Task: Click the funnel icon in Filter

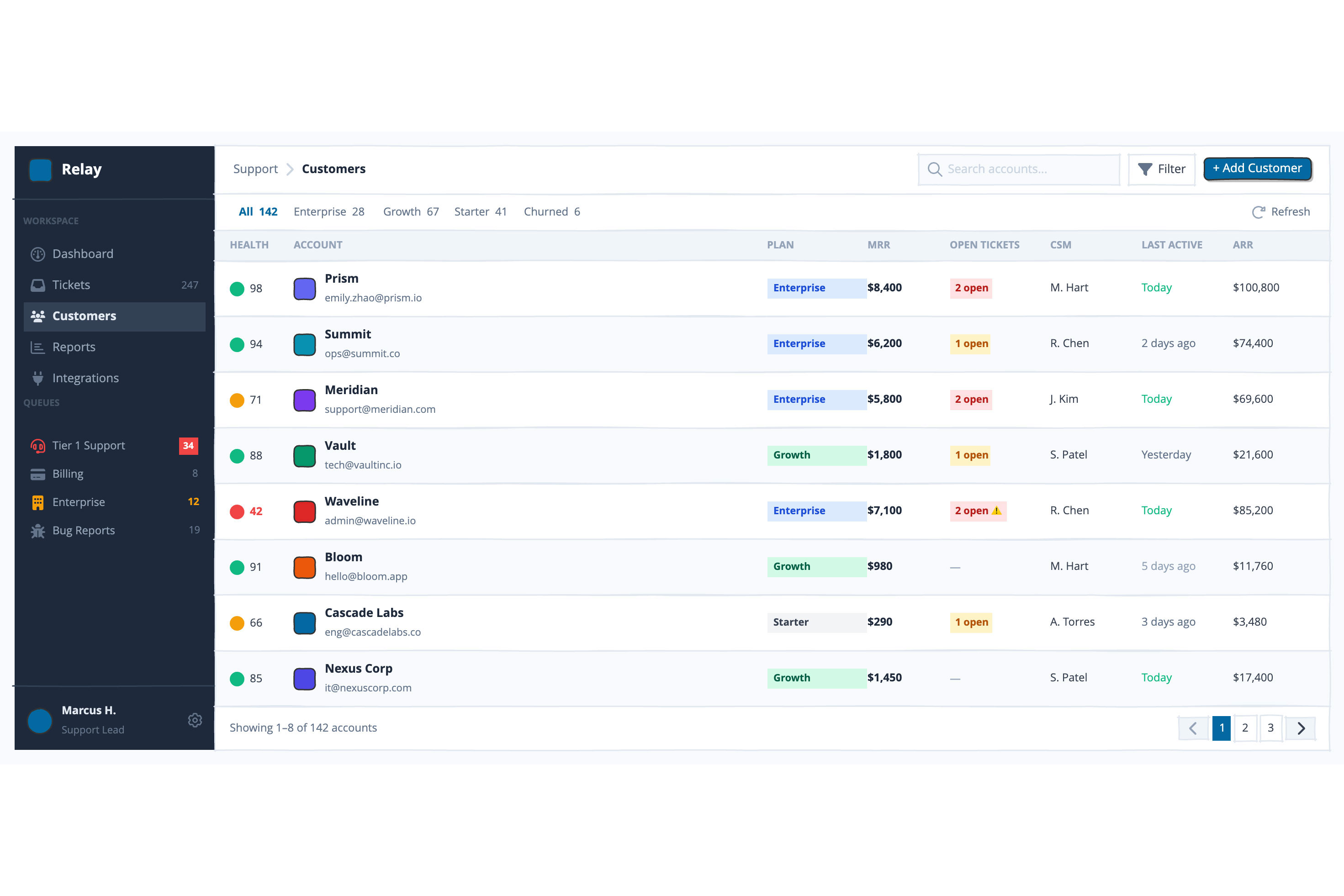Action: click(x=1145, y=169)
